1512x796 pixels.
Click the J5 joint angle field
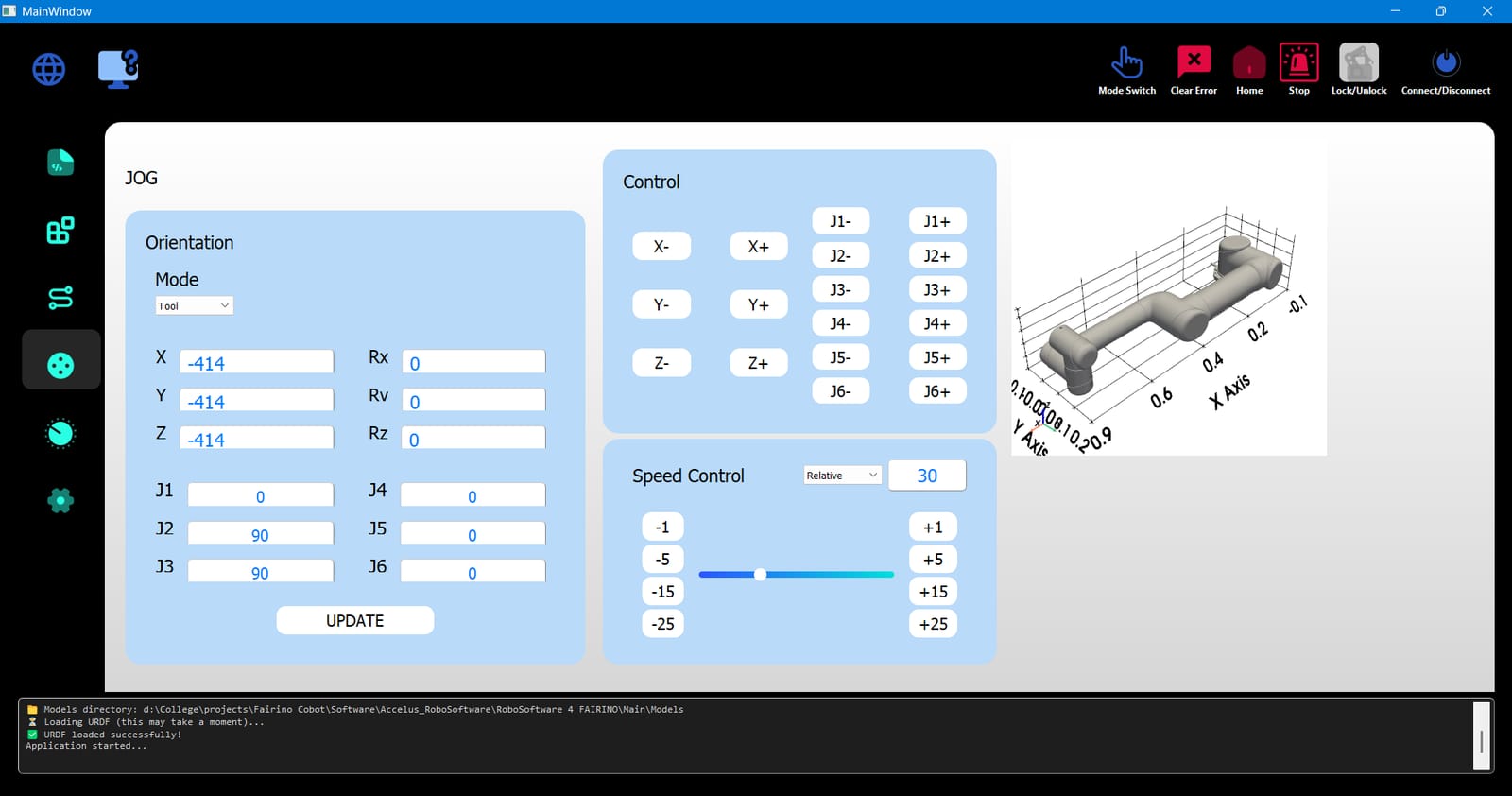[x=472, y=534]
